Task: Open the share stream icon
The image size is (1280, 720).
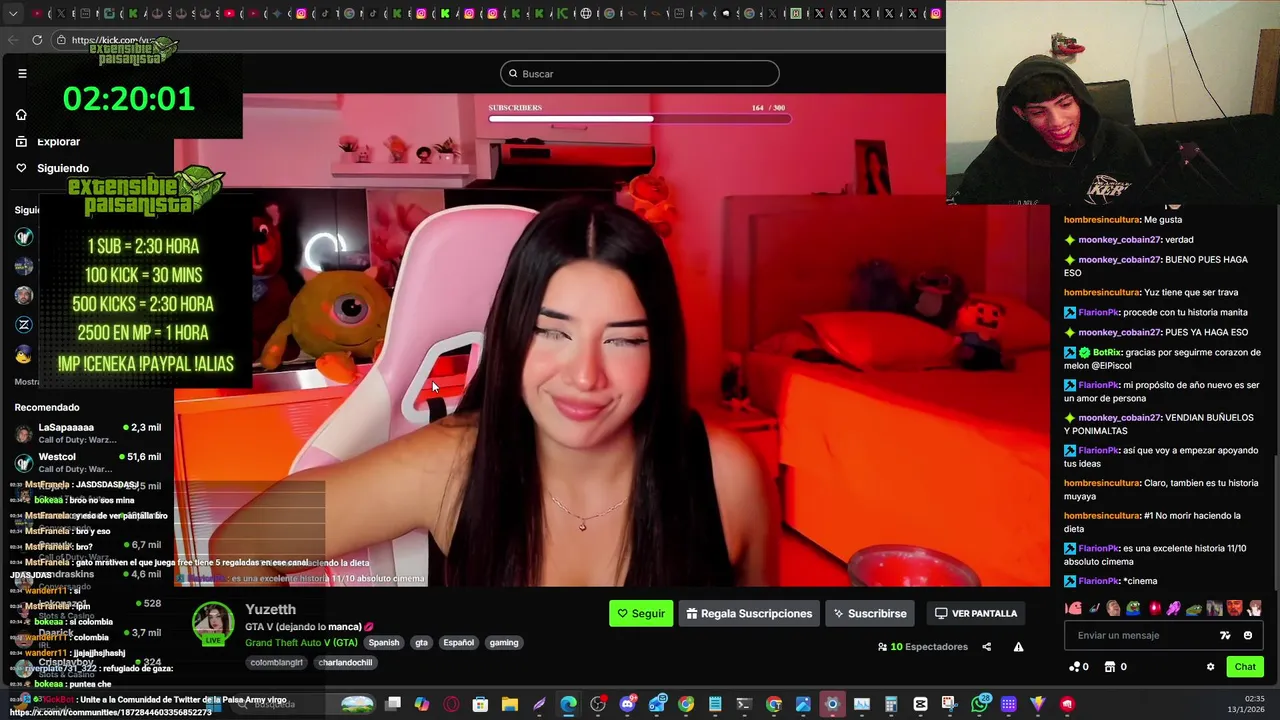Action: click(x=986, y=647)
